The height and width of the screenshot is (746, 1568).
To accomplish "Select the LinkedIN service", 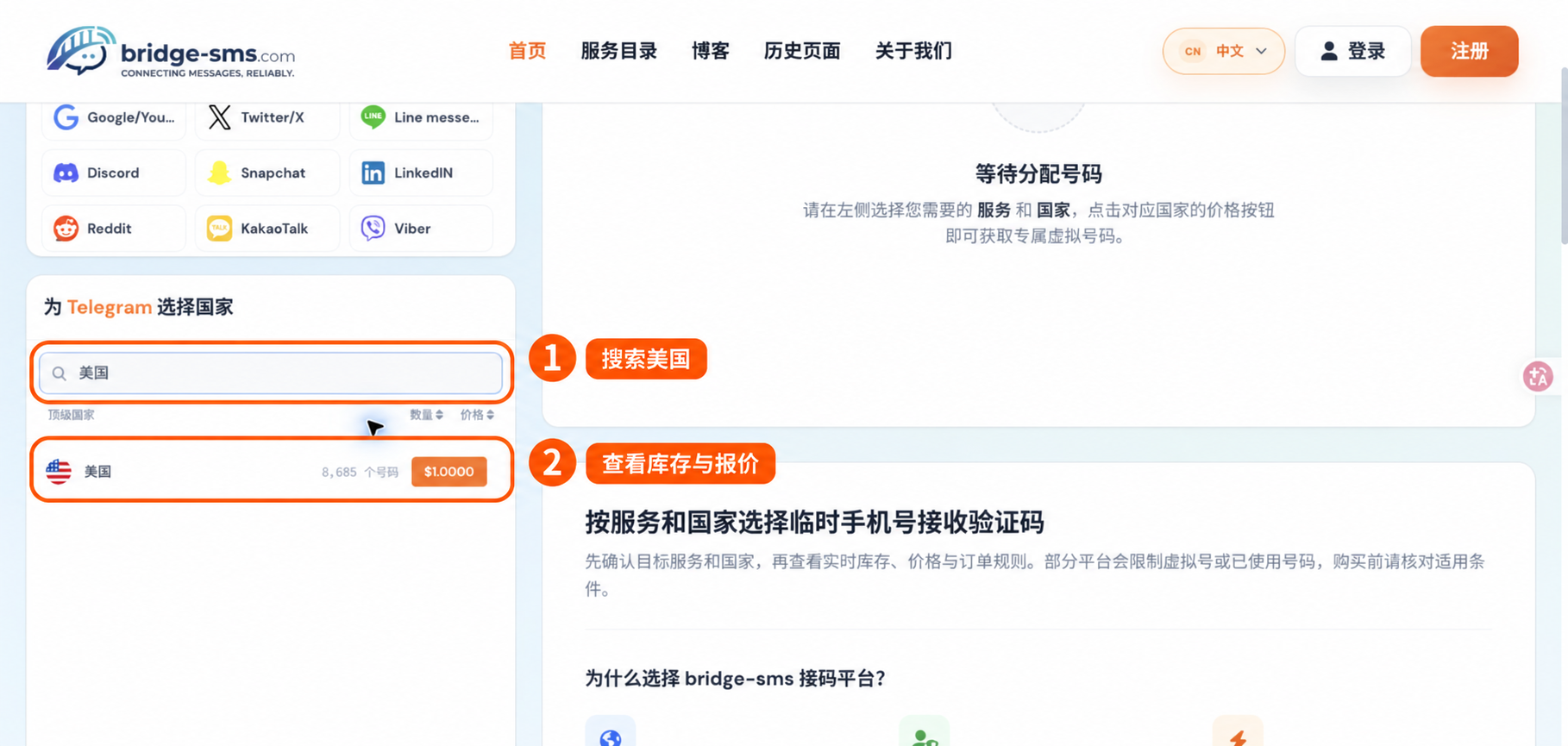I will click(421, 172).
